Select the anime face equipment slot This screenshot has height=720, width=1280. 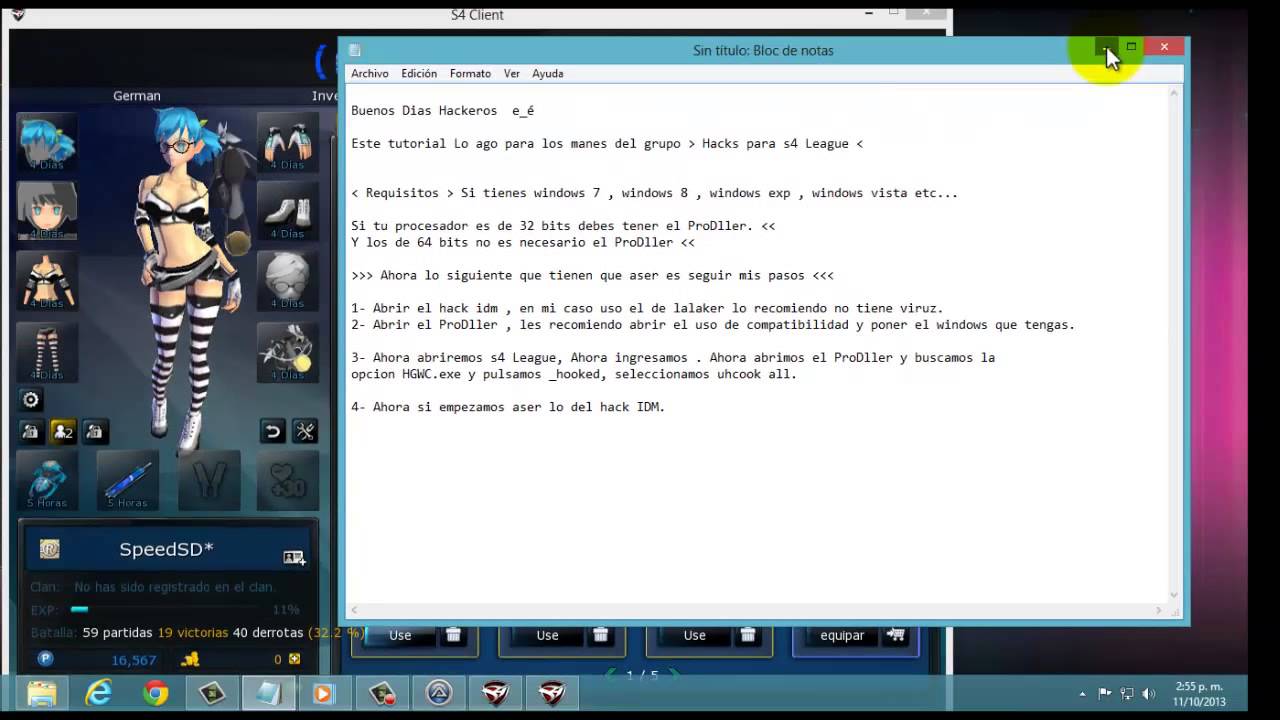46,211
